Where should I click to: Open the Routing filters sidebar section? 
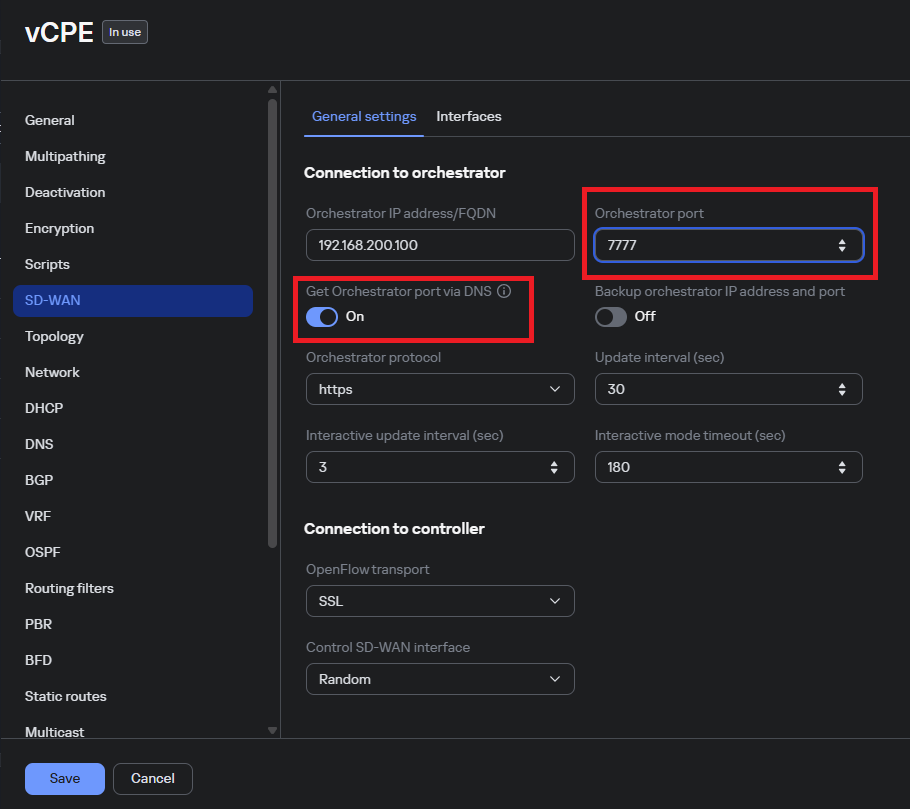click(69, 588)
